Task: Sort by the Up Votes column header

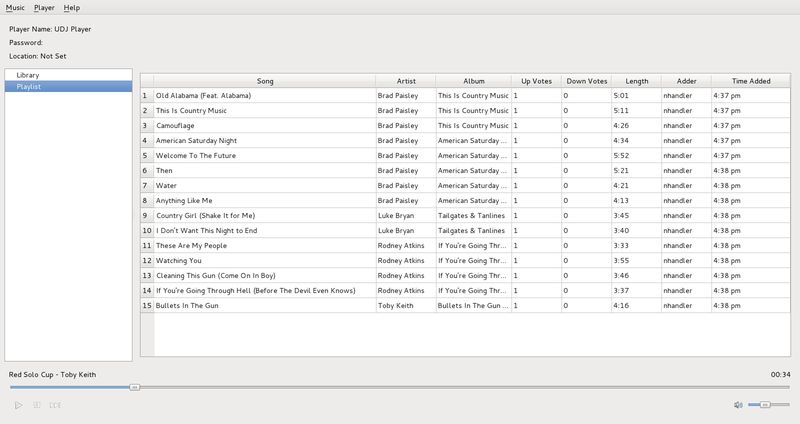Action: 536,81
